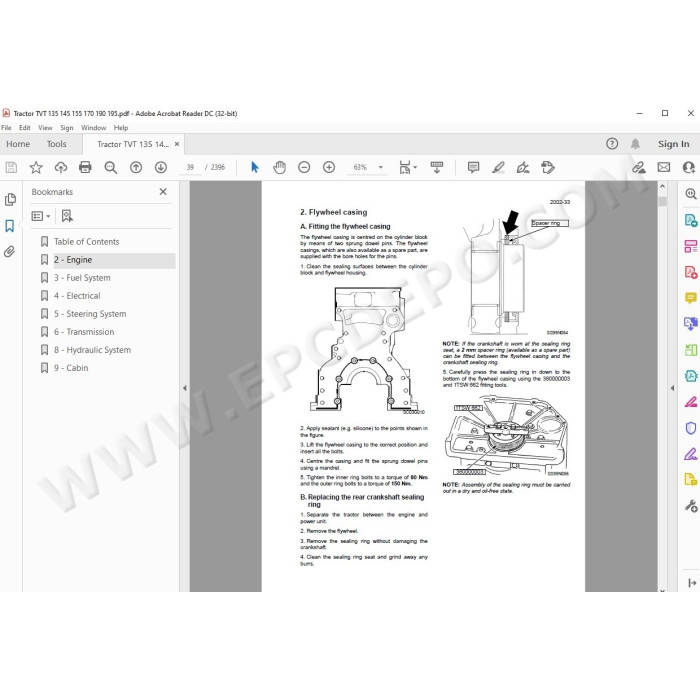Go to next page arrow down
Viewport: 700px width, 700px height.
click(161, 167)
